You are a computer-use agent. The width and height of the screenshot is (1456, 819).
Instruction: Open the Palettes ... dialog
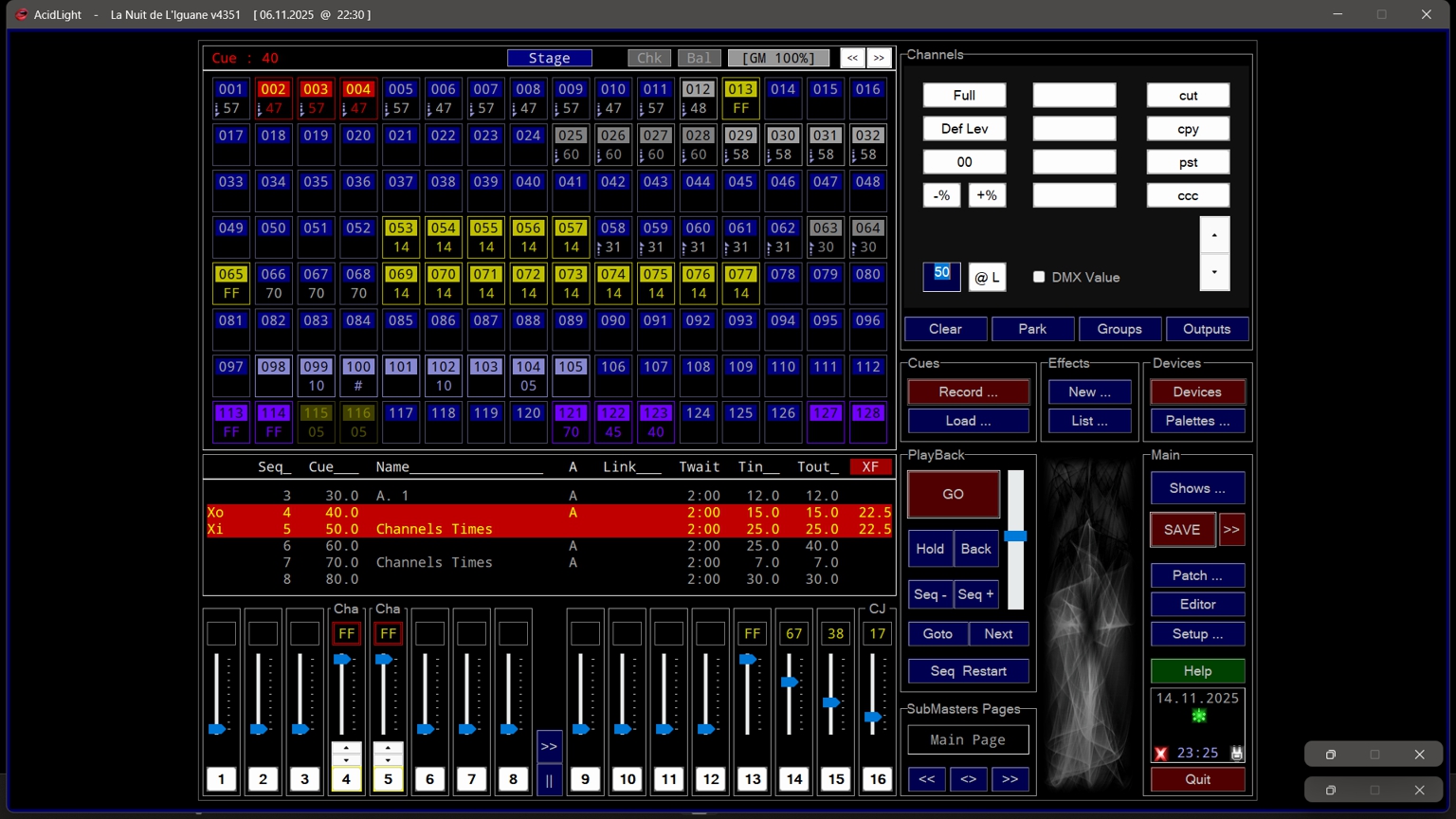[x=1197, y=421]
